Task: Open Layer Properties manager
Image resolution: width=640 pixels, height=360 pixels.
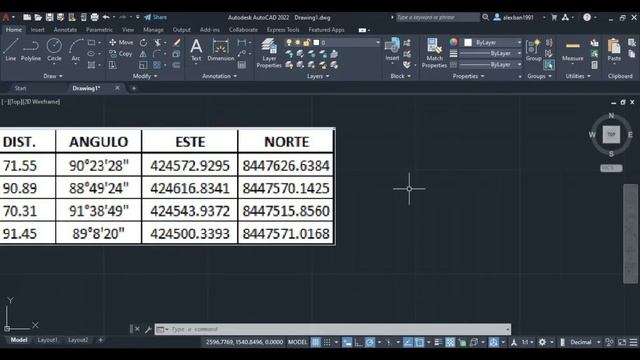Action: point(269,53)
